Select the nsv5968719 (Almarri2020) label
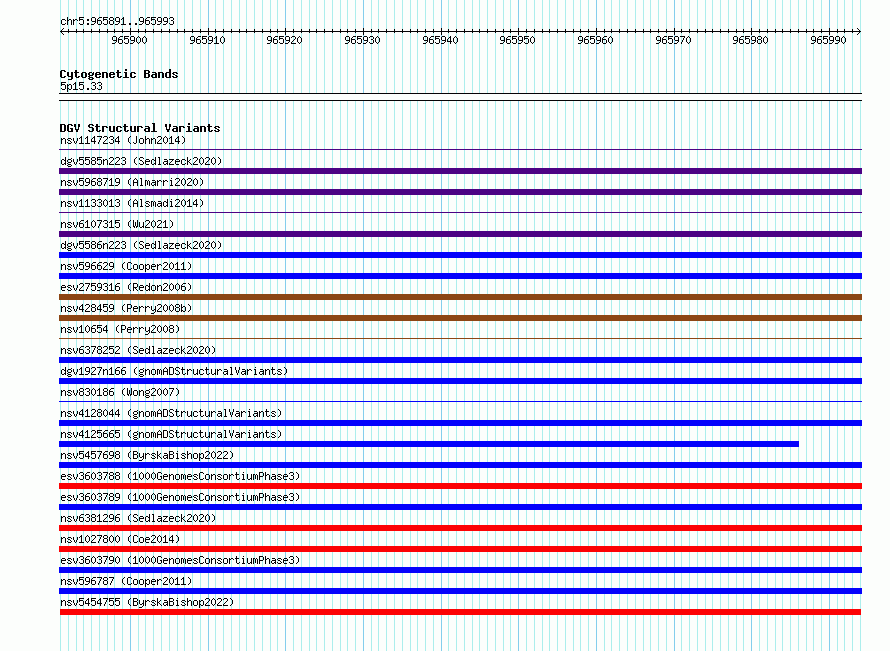The image size is (890, 651). (132, 182)
